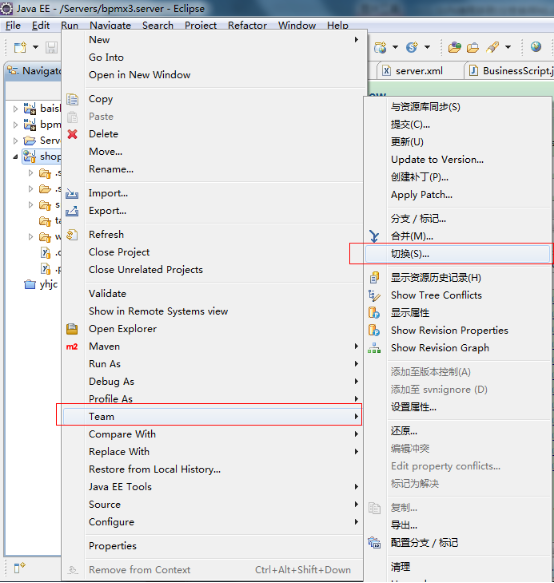This screenshot has width=554, height=583.
Task: Click the fast view icon at bottom left
Action: coord(19,568)
